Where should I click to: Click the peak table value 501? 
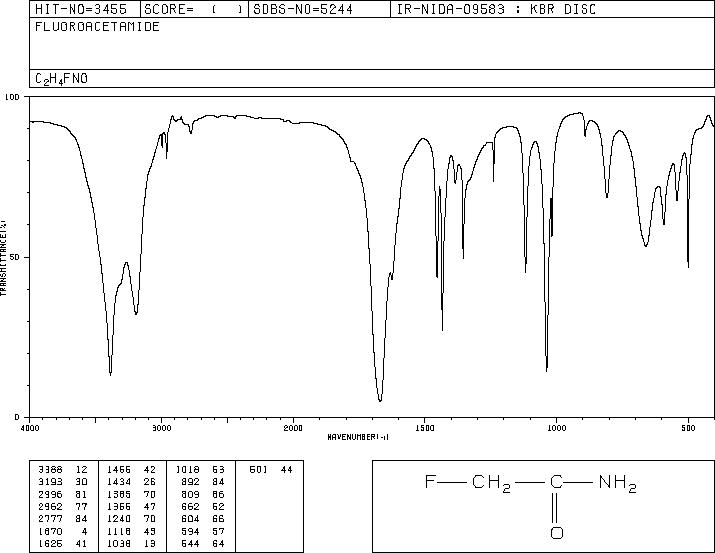[x=259, y=470]
